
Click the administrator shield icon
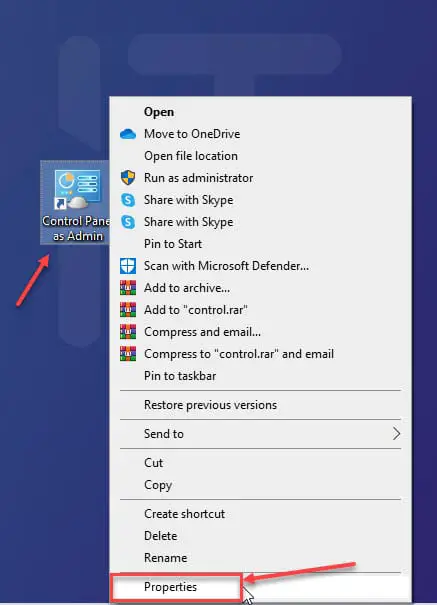(x=128, y=178)
